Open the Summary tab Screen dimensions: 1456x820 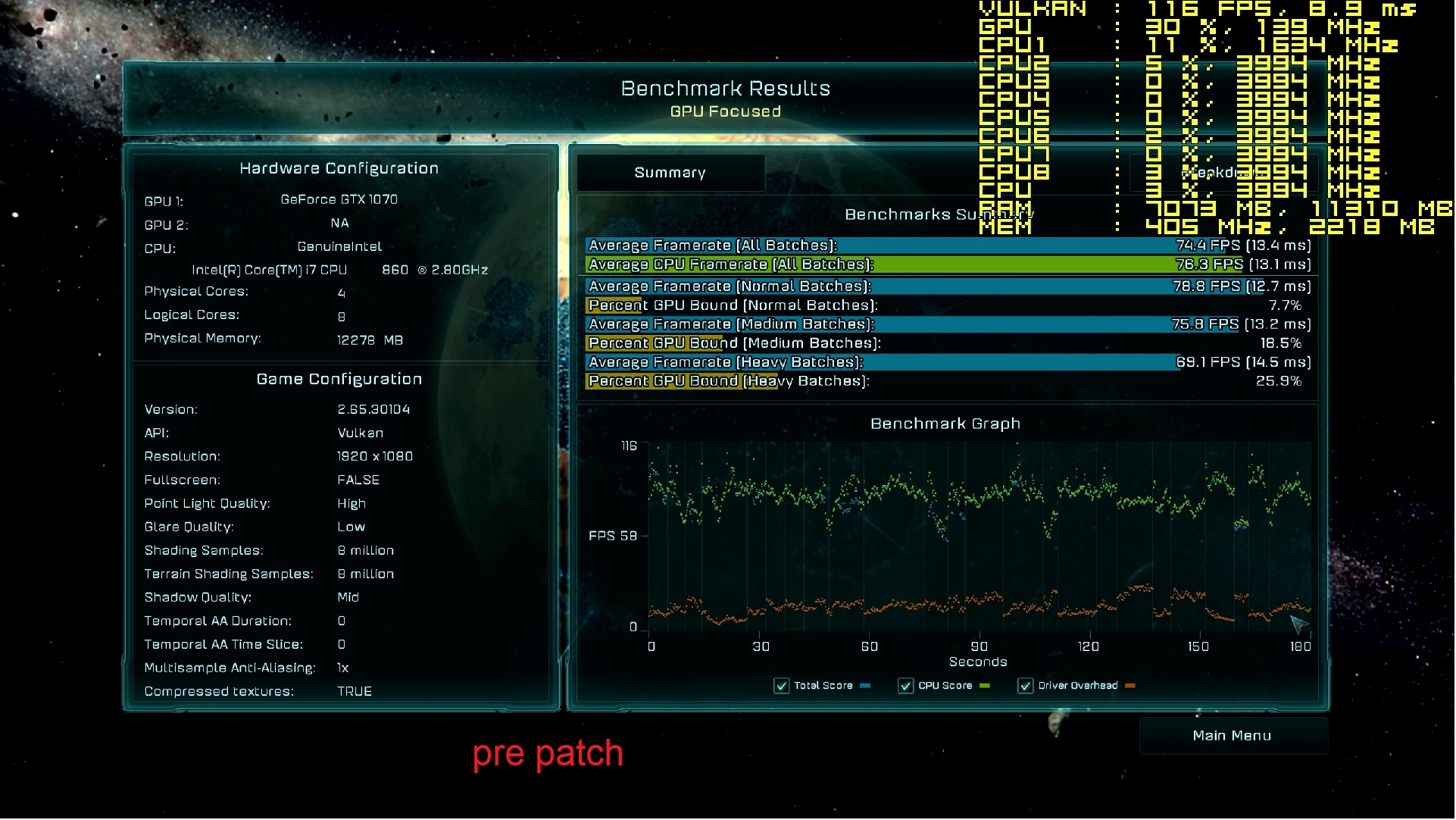670,173
